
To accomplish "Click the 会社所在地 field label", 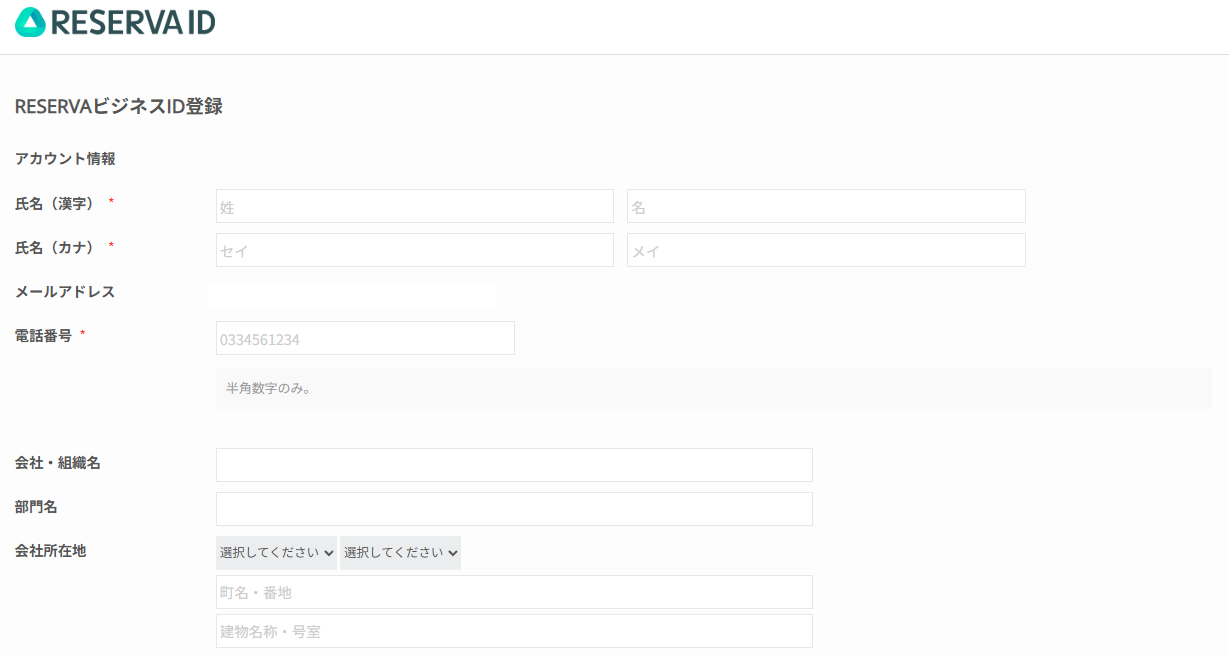I will coord(50,550).
